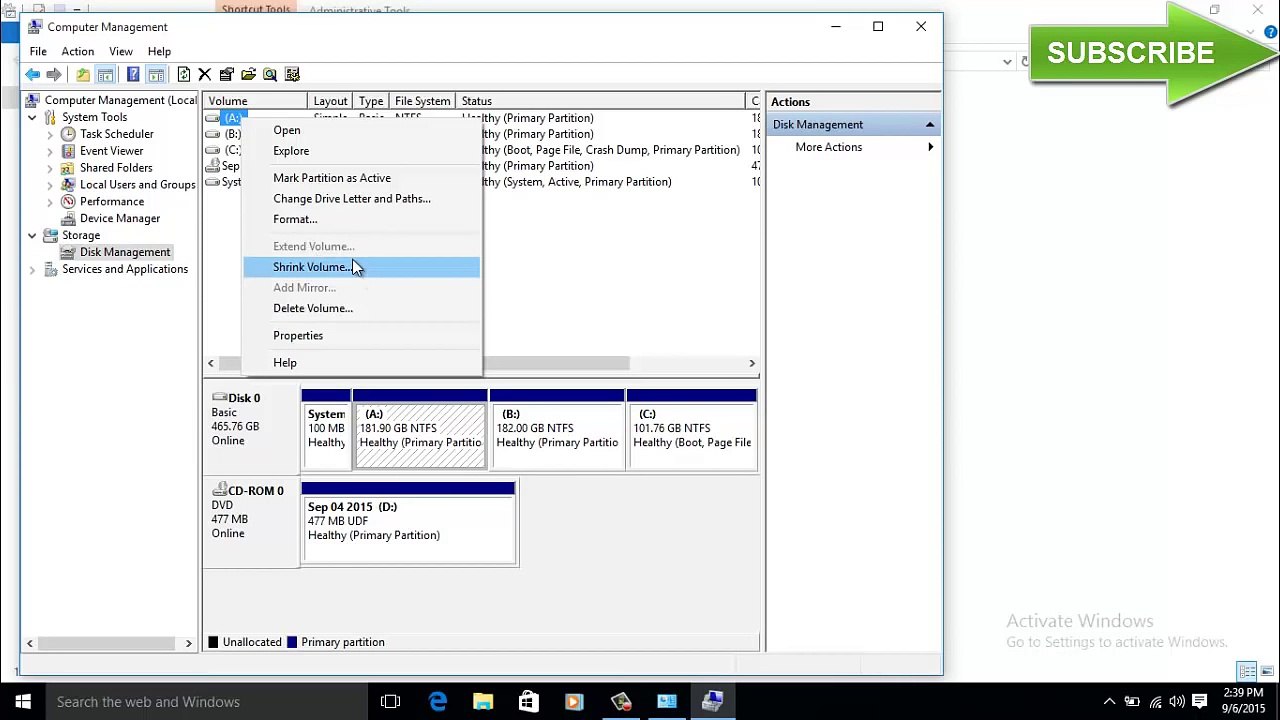
Task: Expand the Shared Folders node
Action: pyautogui.click(x=50, y=168)
